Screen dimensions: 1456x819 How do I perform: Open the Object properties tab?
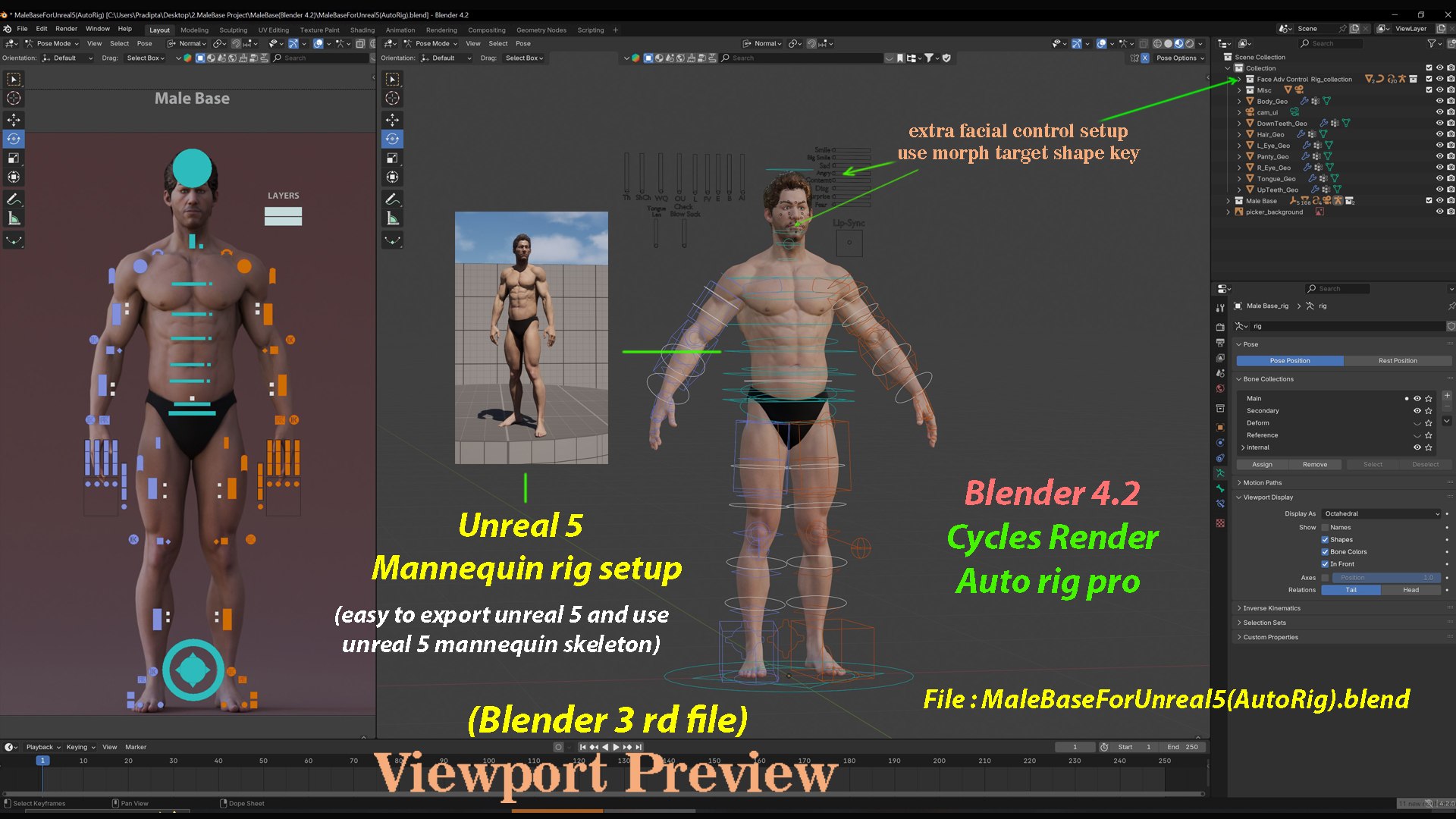point(1220,427)
